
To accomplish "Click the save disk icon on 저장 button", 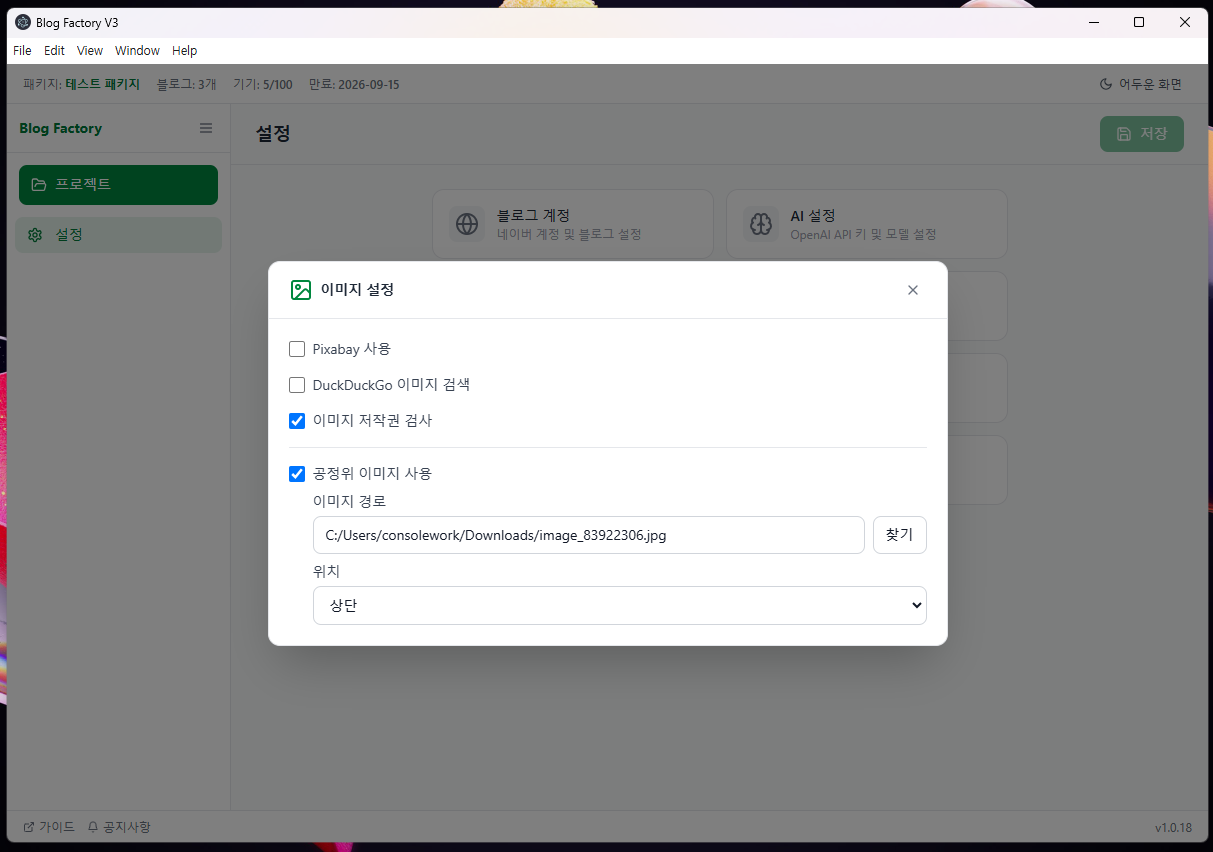I will [x=1122, y=133].
